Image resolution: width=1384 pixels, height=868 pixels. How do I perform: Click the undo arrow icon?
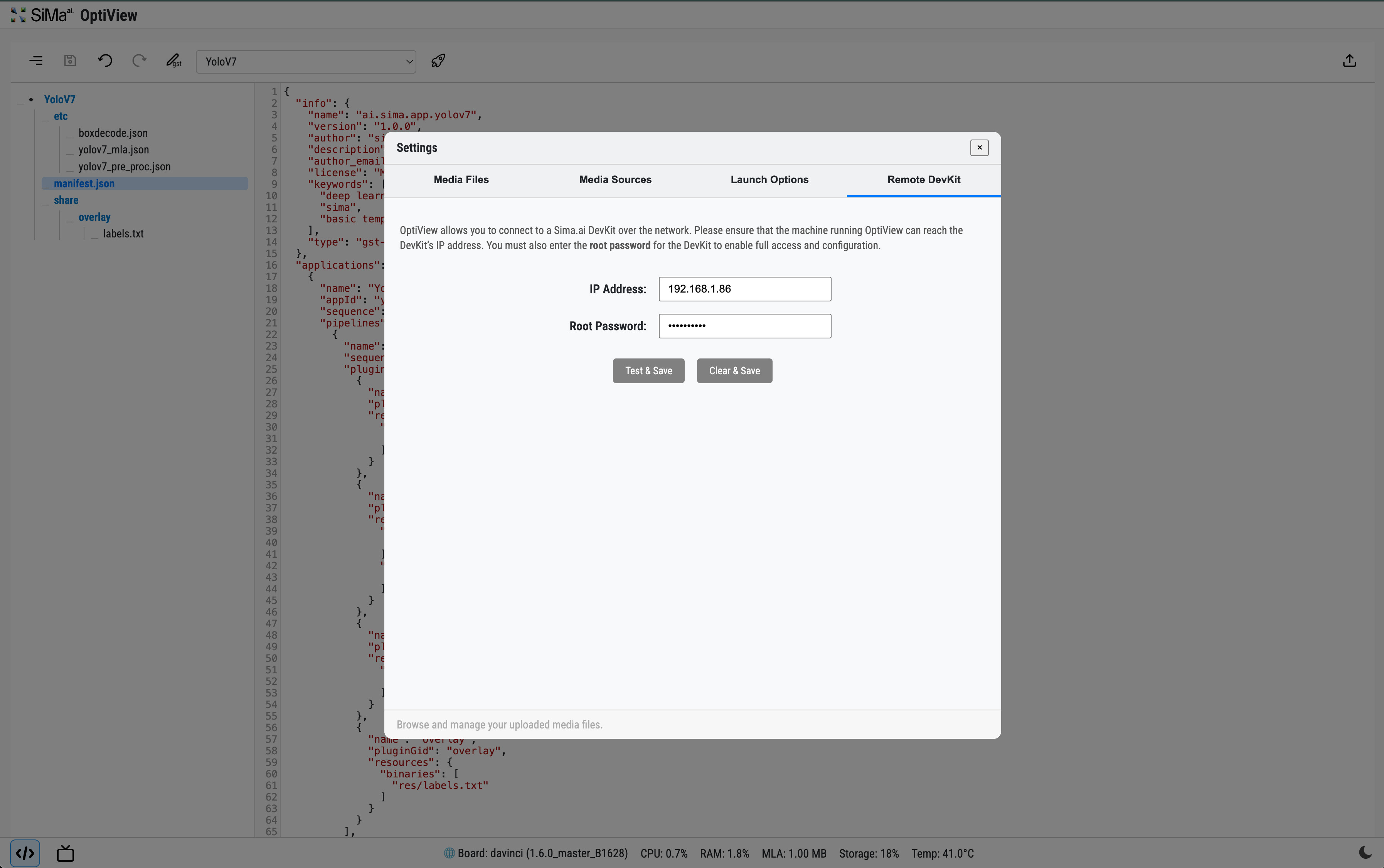click(x=104, y=61)
